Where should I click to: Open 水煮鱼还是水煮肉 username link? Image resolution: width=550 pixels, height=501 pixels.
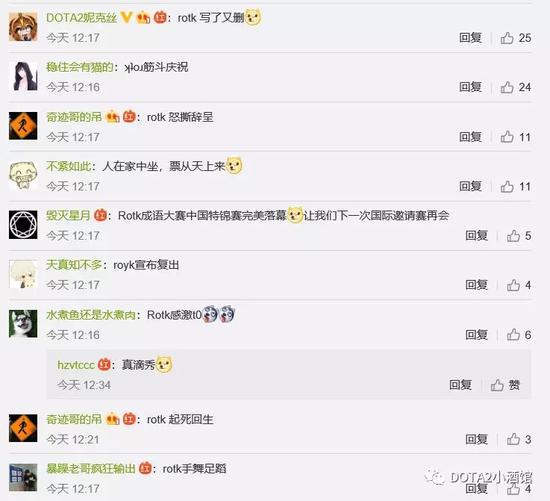coord(91,315)
